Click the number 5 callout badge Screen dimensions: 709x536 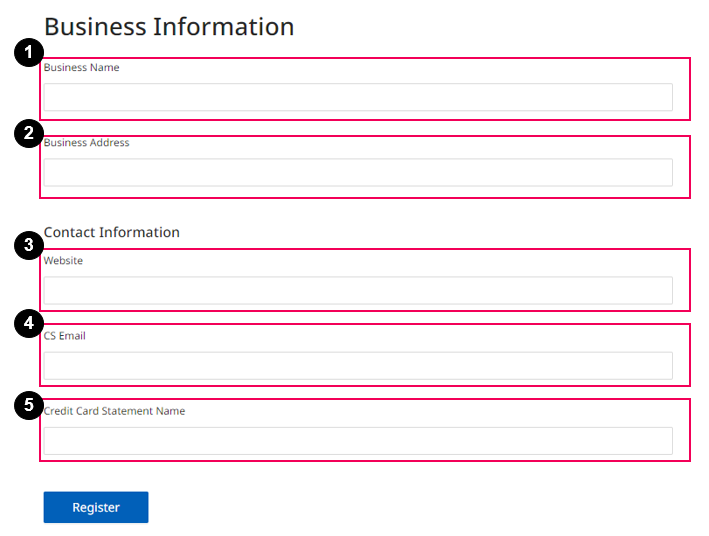point(29,405)
